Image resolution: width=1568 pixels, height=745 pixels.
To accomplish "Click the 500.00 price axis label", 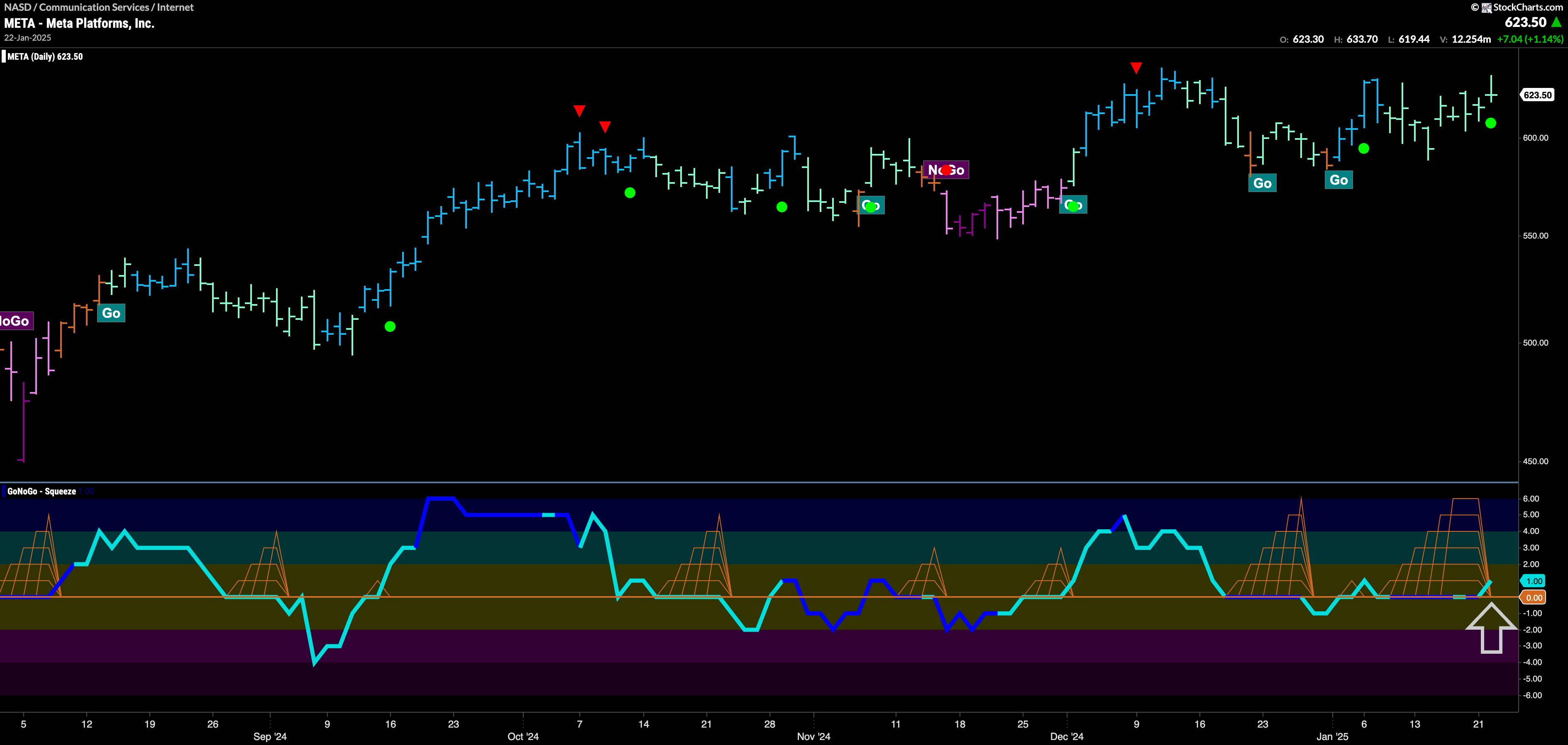I will click(x=1535, y=343).
